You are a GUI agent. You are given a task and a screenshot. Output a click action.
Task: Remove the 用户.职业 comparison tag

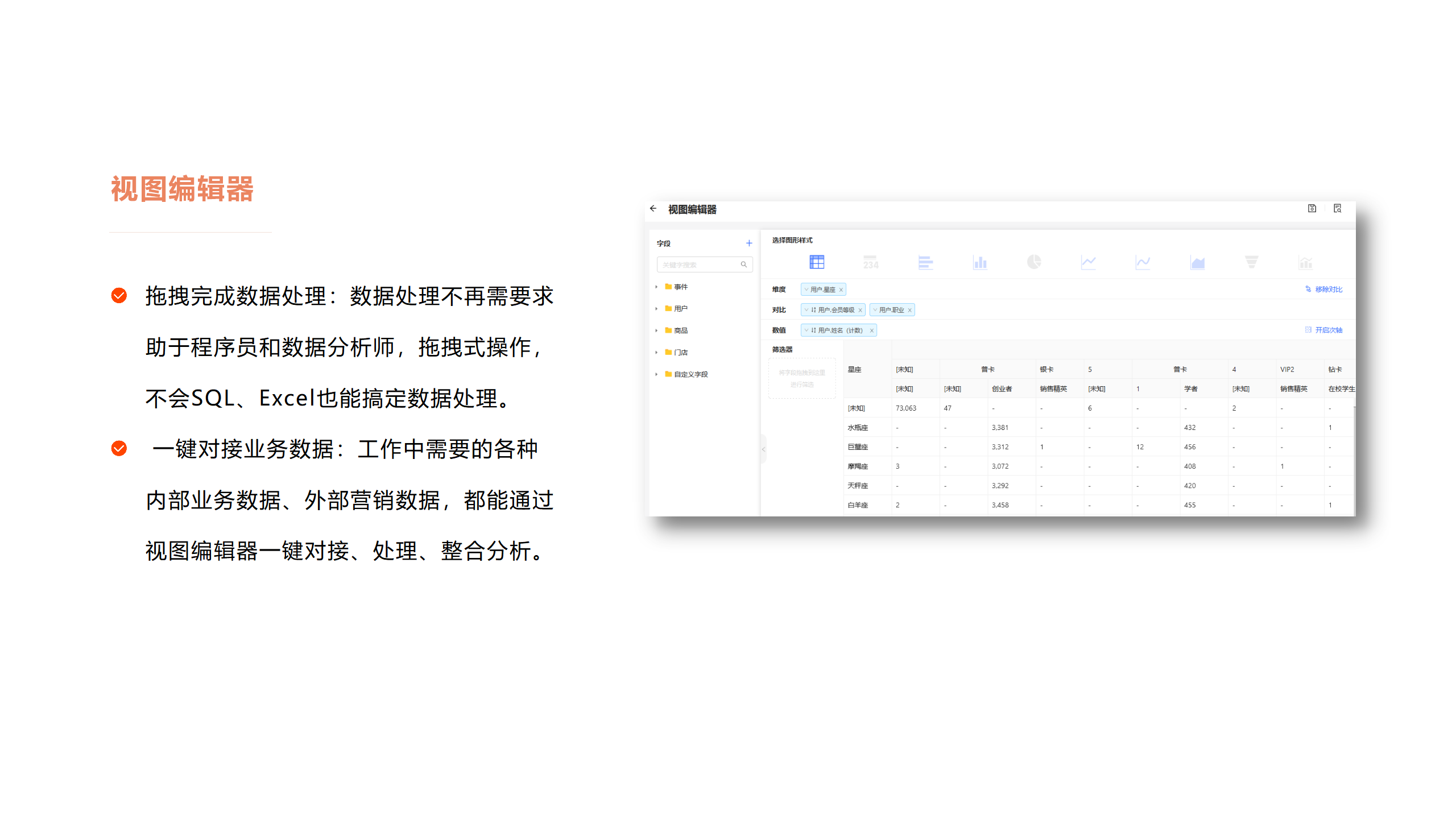click(909, 311)
